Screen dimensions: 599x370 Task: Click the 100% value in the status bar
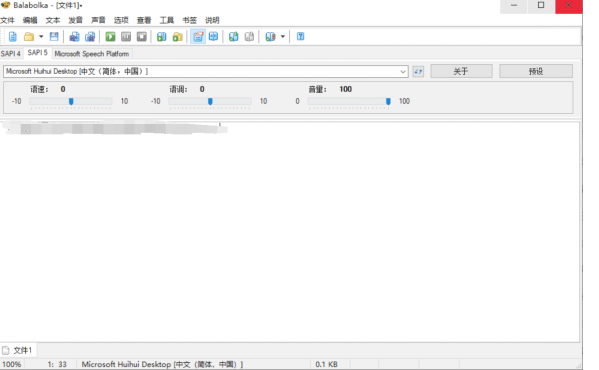11,364
